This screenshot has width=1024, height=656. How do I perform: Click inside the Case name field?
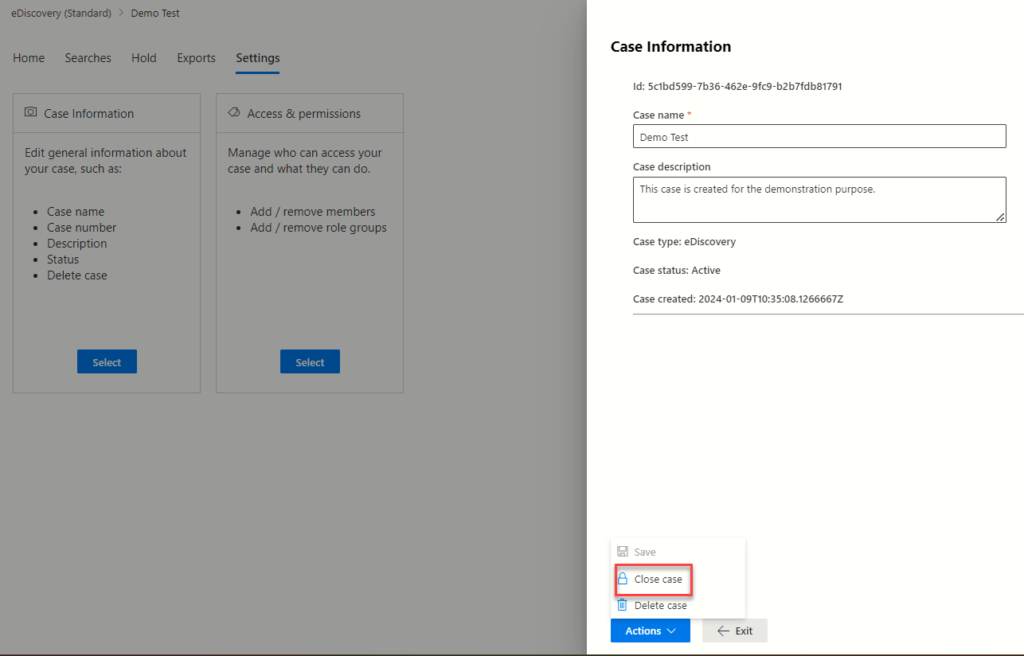818,137
